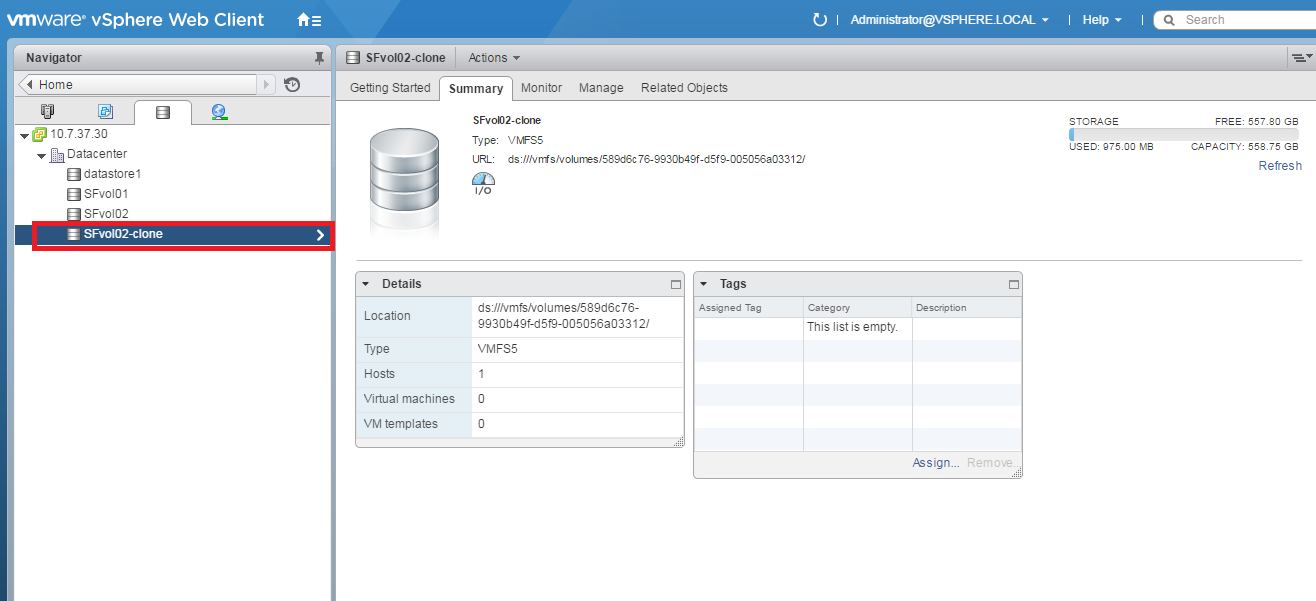Click the storage Refresh link
The width and height of the screenshot is (1316, 601).
point(1280,166)
